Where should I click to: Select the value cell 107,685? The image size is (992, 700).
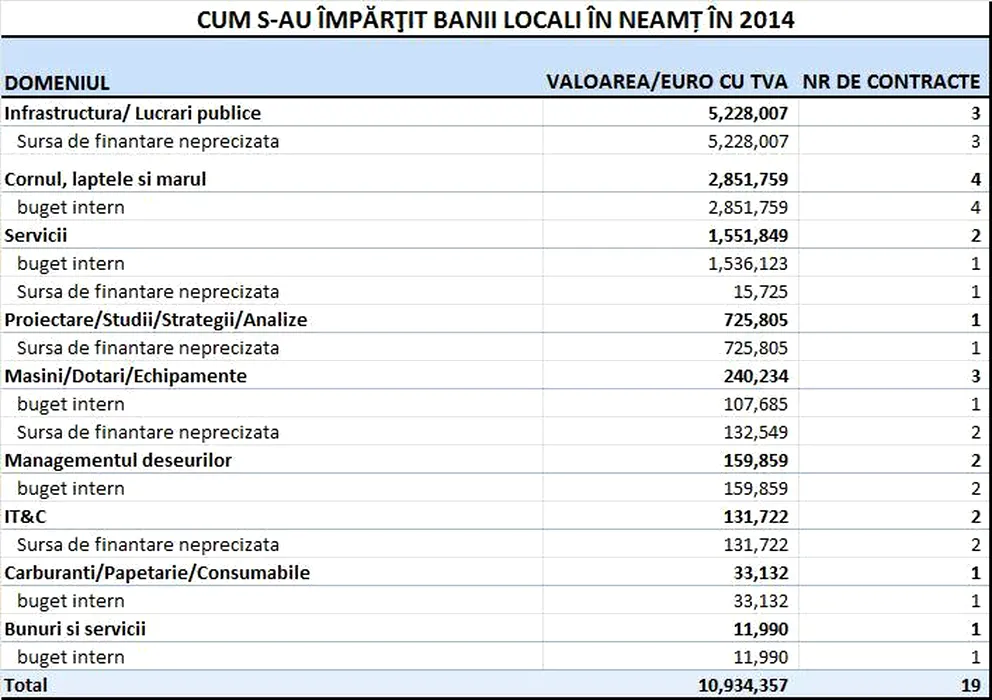click(x=755, y=404)
